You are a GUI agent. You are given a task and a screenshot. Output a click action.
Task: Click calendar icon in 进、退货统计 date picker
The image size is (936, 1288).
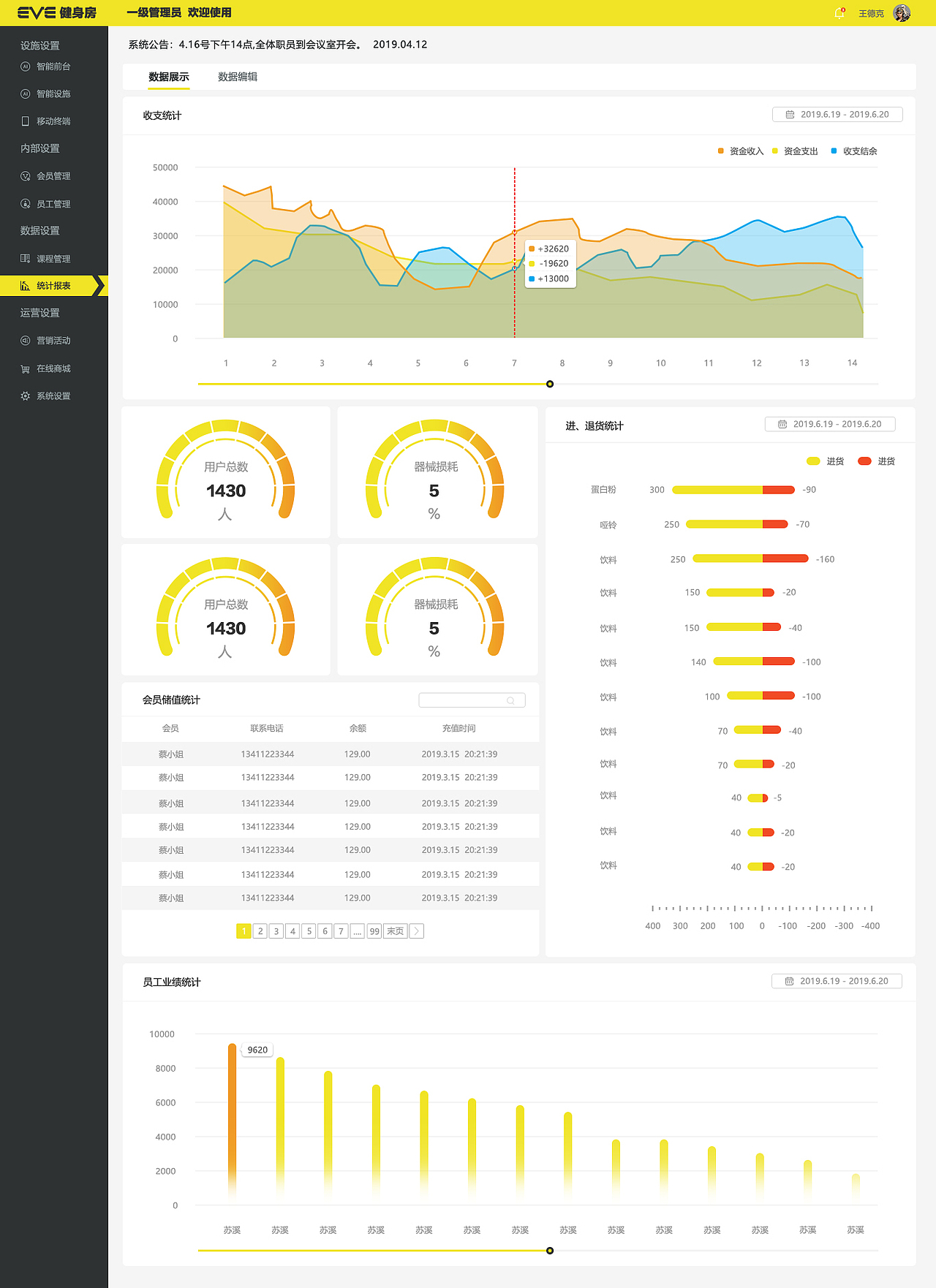(782, 424)
